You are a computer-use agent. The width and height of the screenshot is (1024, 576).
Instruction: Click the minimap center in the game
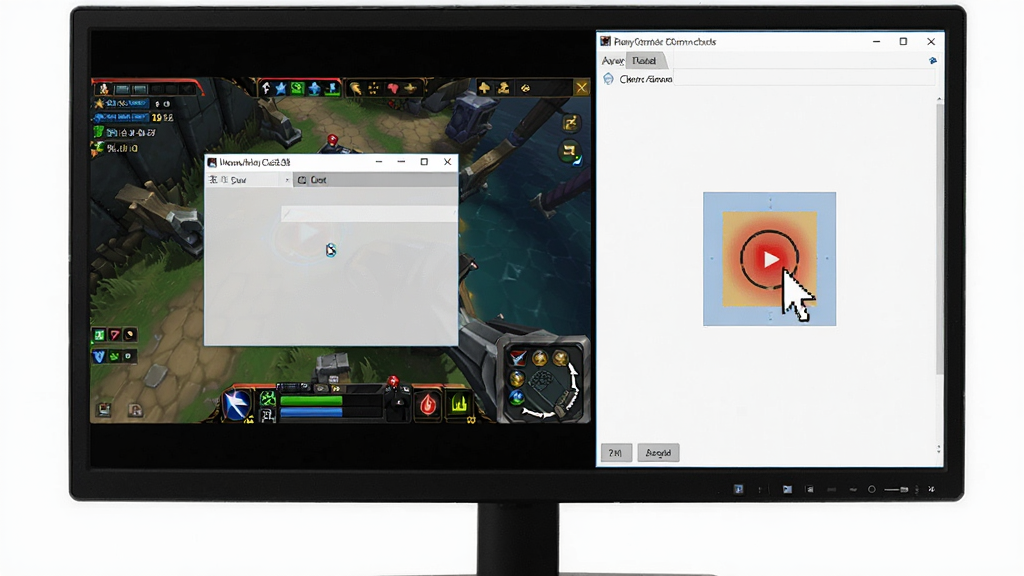coord(545,385)
